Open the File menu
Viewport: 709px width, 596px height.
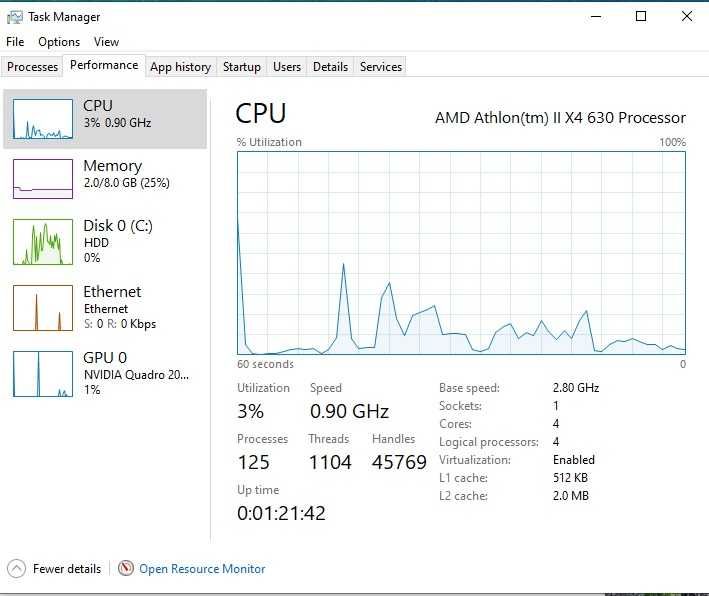(x=15, y=42)
